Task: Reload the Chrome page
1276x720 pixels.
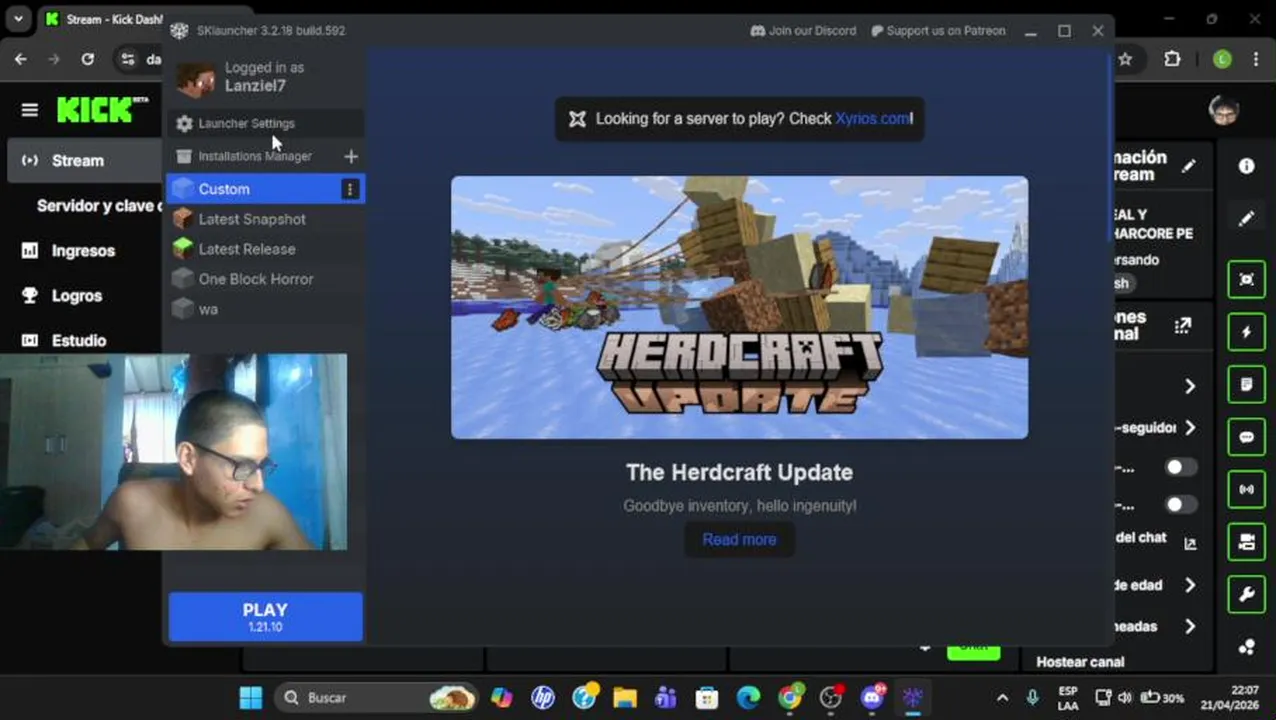Action: [87, 60]
